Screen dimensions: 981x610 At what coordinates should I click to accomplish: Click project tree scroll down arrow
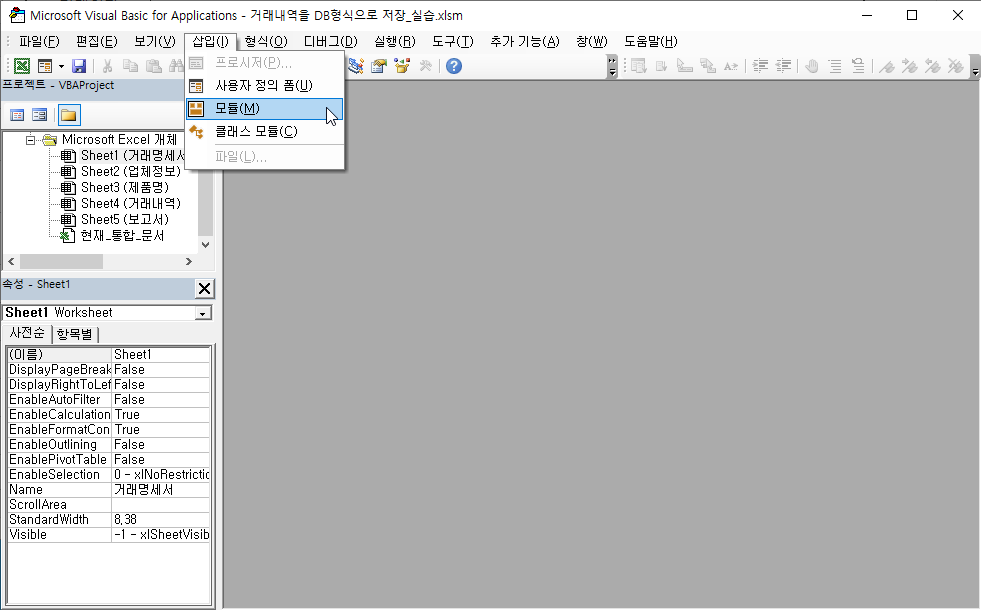click(x=205, y=245)
